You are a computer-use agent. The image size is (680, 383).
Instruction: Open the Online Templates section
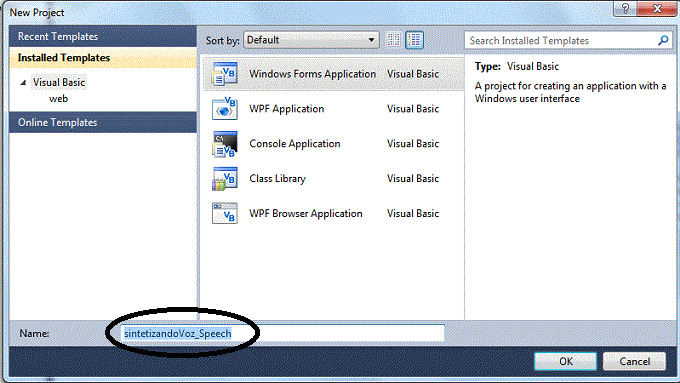point(103,122)
